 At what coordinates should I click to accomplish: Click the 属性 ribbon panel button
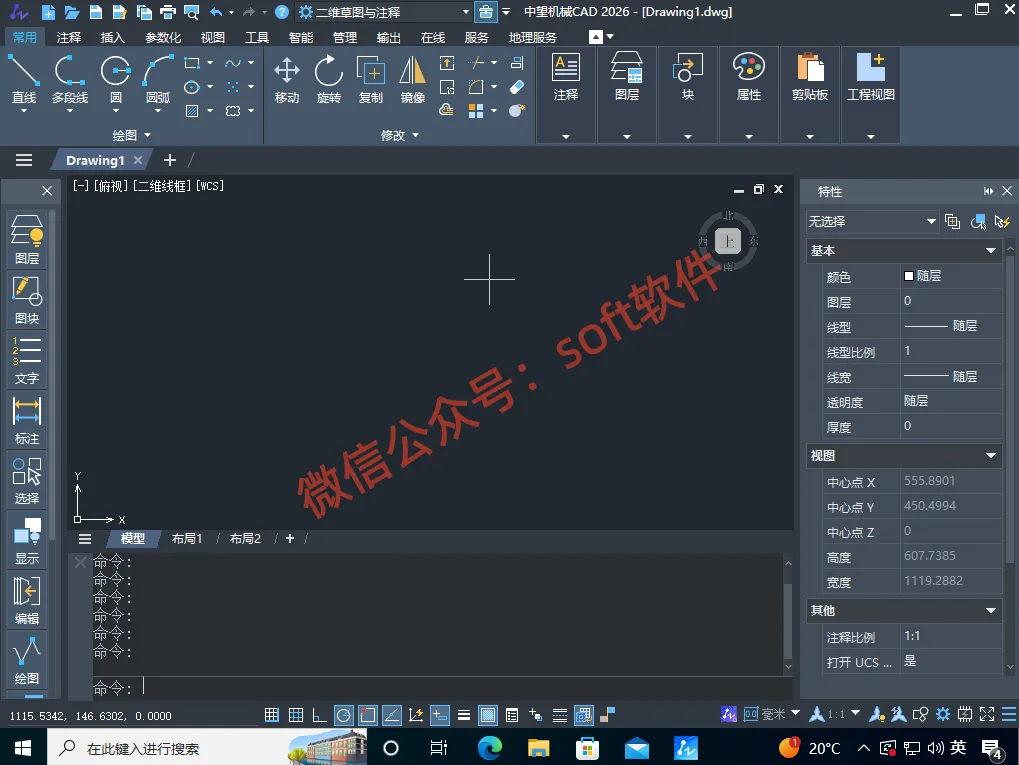click(x=749, y=95)
